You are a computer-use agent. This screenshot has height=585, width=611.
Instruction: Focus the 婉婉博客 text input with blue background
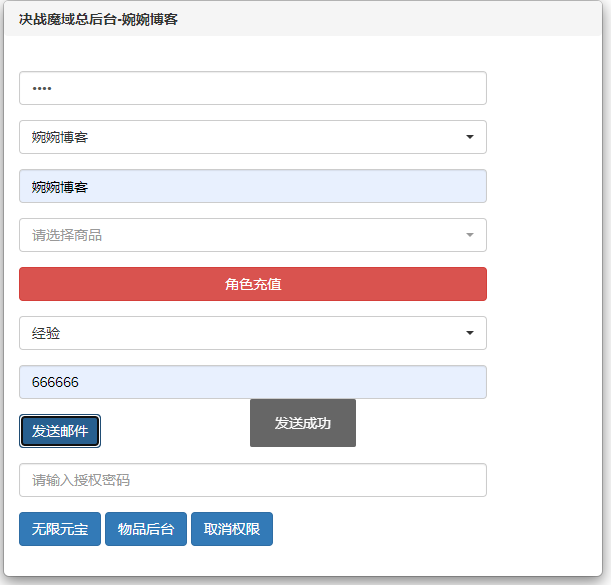coord(252,186)
